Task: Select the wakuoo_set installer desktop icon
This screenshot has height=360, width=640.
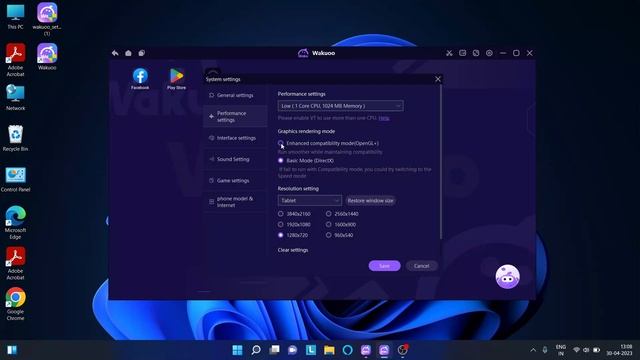Action: (x=47, y=19)
